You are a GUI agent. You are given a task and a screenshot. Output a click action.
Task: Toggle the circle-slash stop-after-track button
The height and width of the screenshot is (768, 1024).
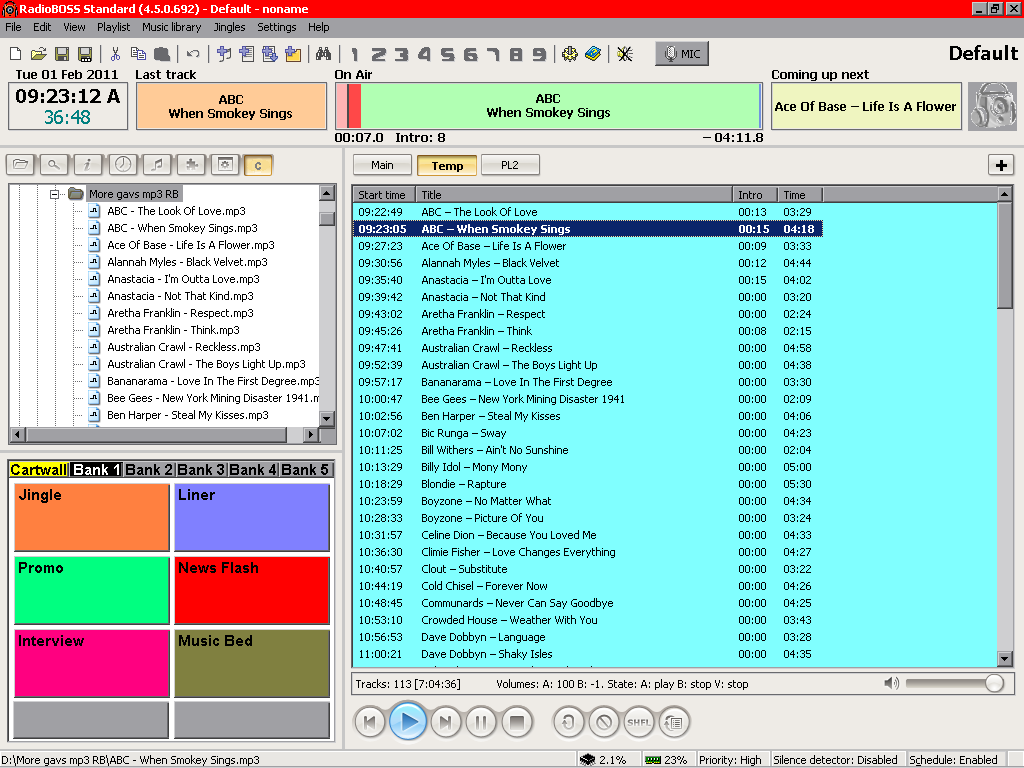click(604, 722)
